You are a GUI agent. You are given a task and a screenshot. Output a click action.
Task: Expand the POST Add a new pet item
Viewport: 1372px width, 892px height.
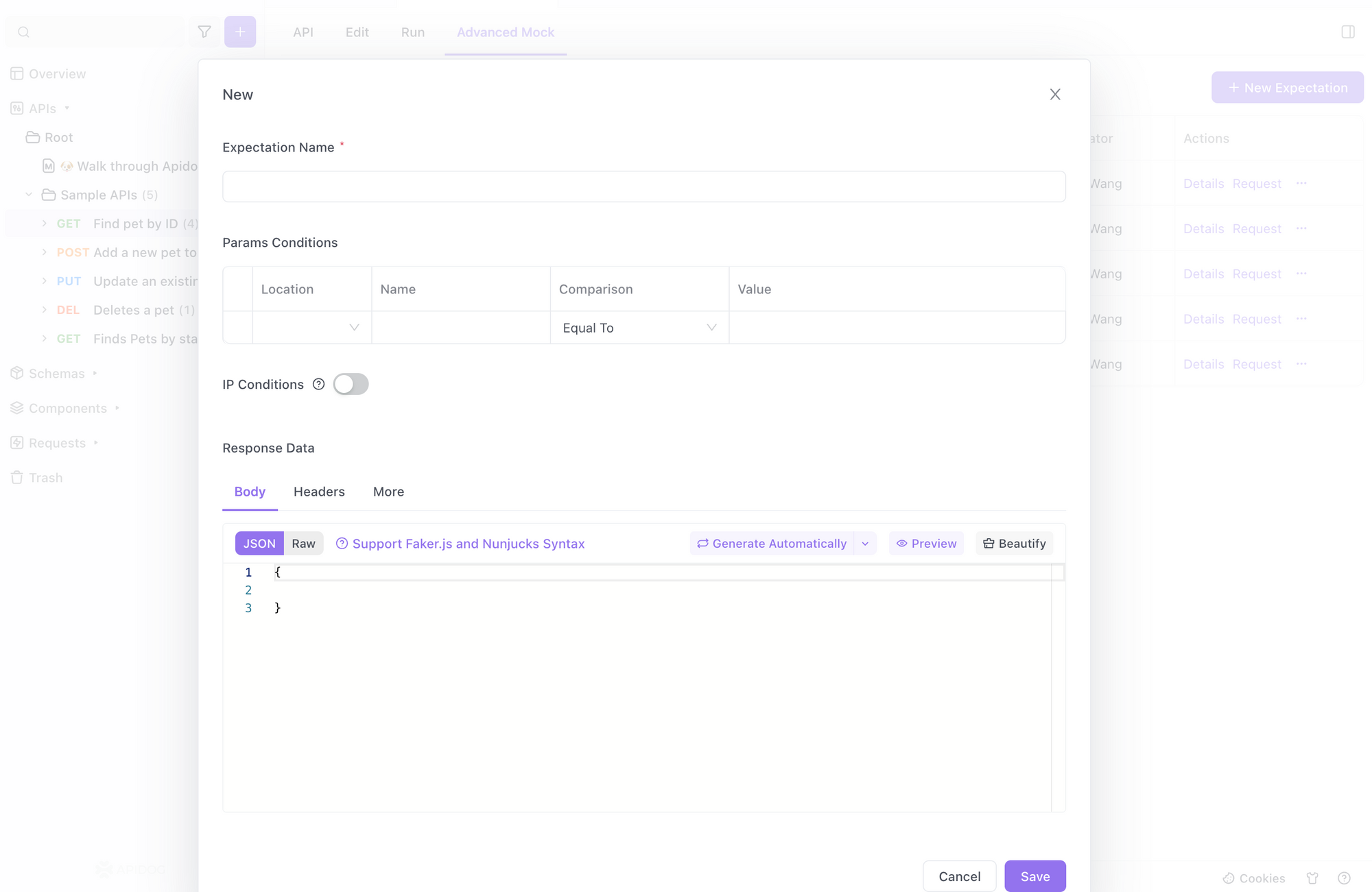click(44, 252)
